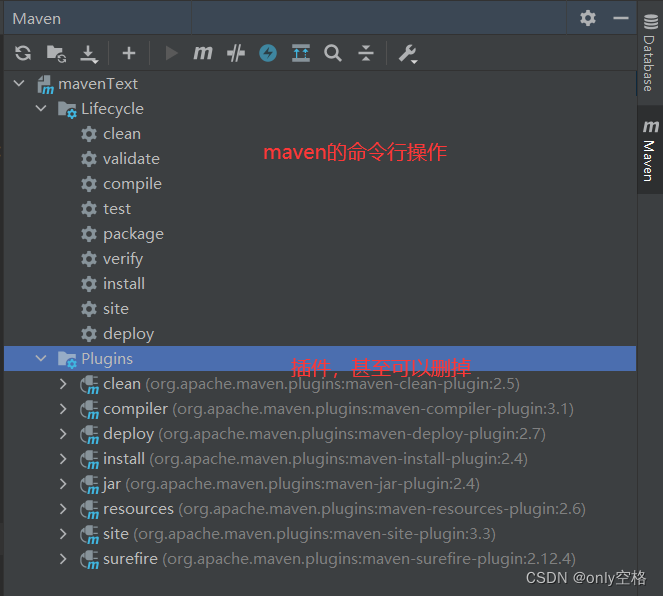663x596 pixels.
Task: Toggle offline mode lightning icon
Action: 268,53
